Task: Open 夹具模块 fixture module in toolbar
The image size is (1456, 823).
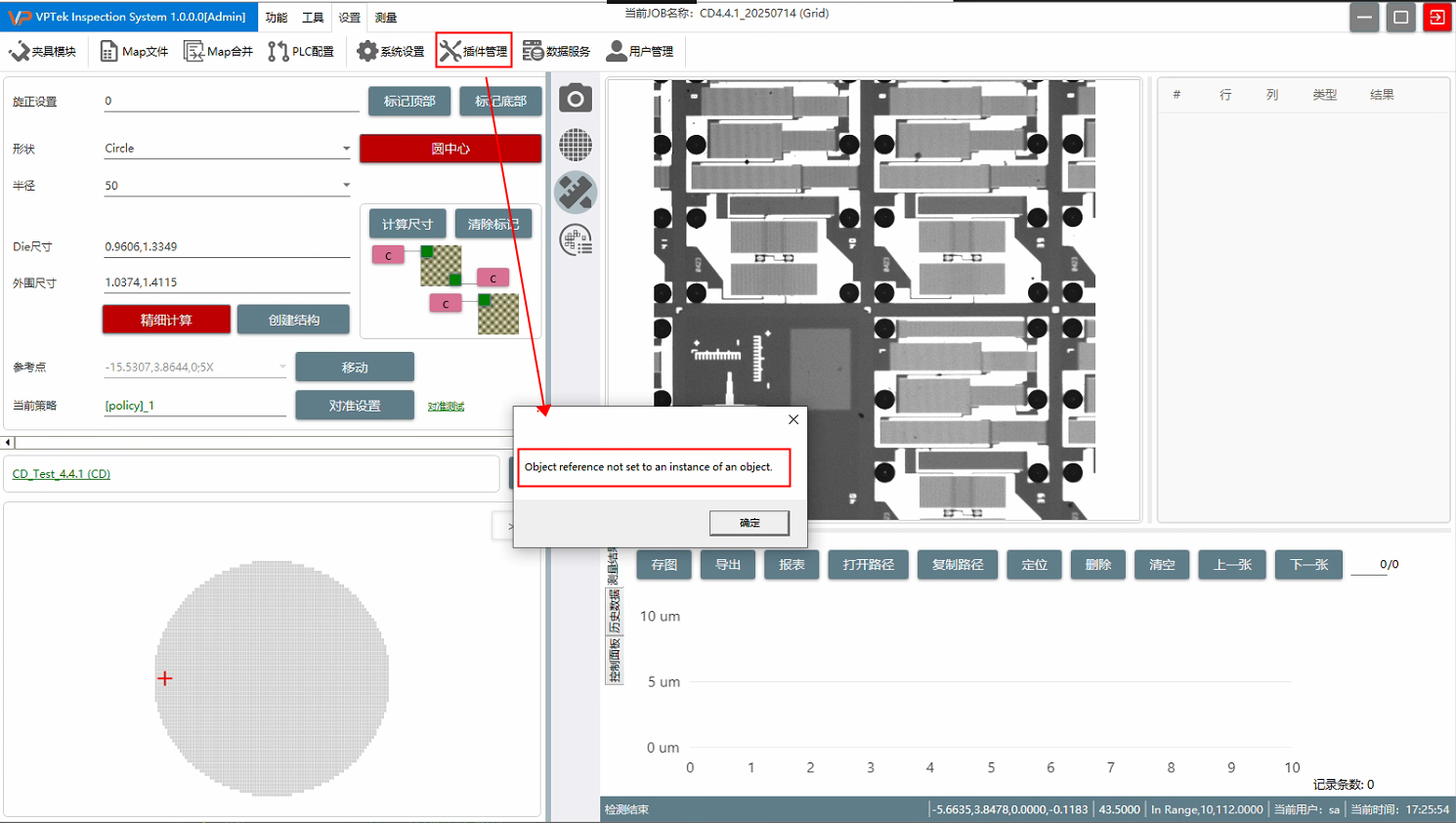Action: click(43, 51)
